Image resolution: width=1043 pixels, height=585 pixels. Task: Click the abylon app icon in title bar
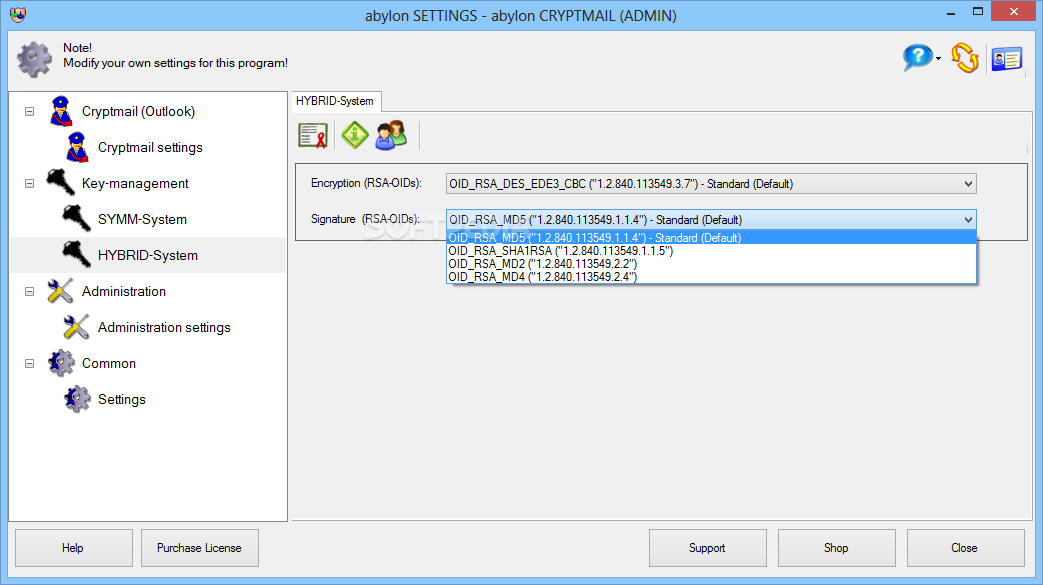18,15
